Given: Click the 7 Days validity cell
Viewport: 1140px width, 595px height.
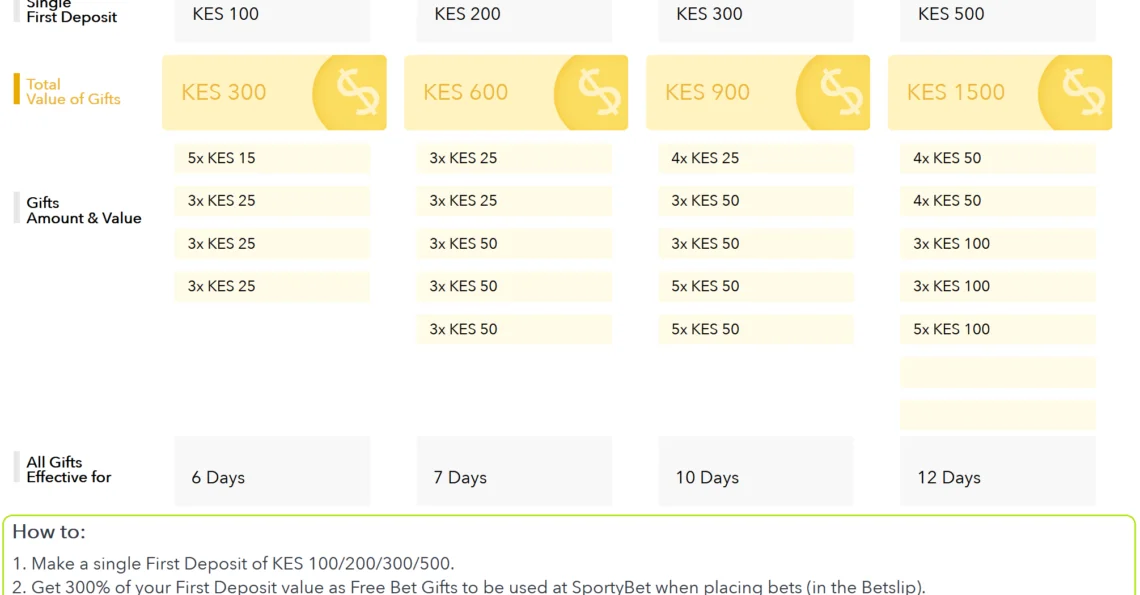Looking at the screenshot, I should (x=514, y=471).
